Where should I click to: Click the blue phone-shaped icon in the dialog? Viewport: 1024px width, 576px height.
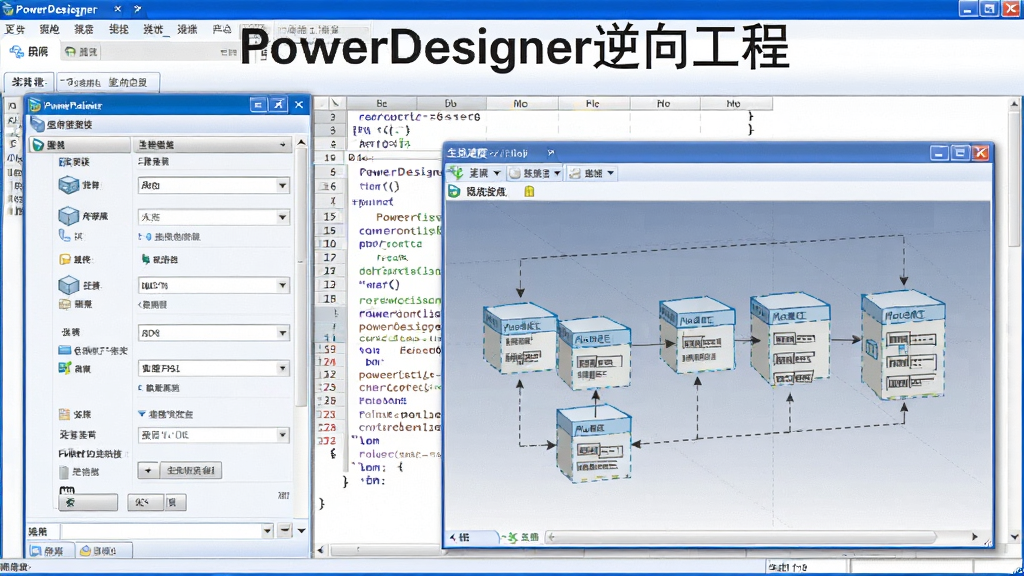point(64,236)
